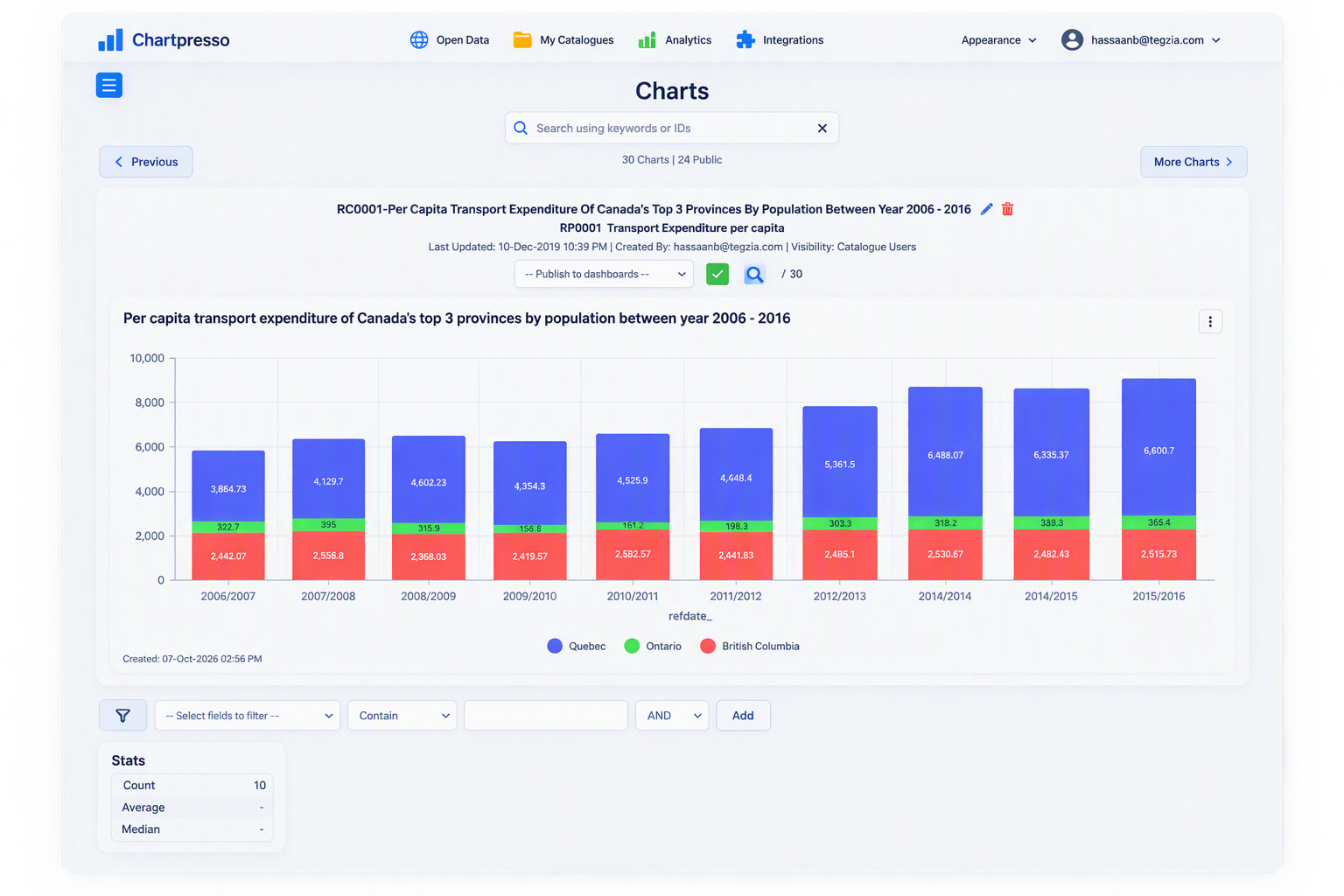Confirm publish with green checkmark button

point(717,274)
